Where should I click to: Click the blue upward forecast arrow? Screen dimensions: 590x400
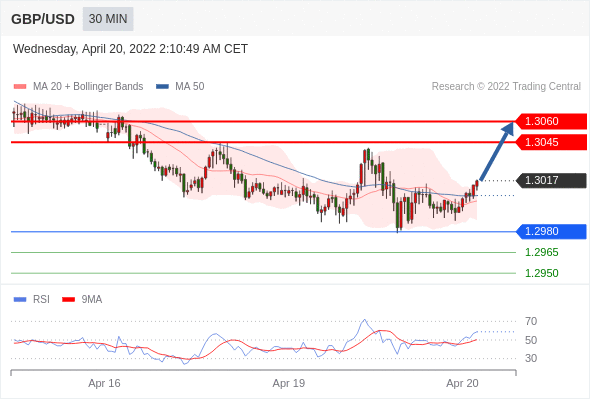click(496, 151)
